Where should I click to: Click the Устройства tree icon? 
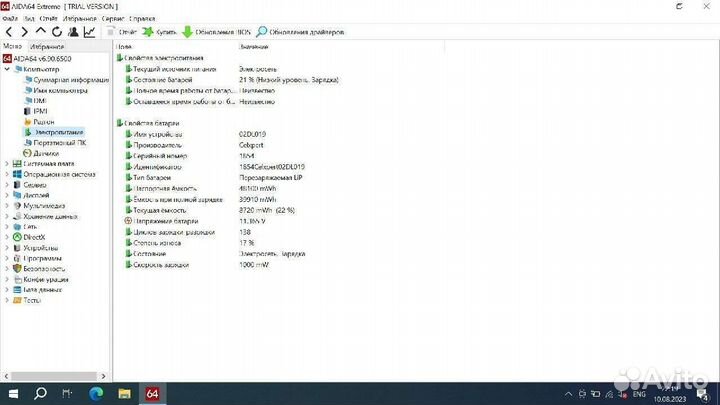point(17,248)
